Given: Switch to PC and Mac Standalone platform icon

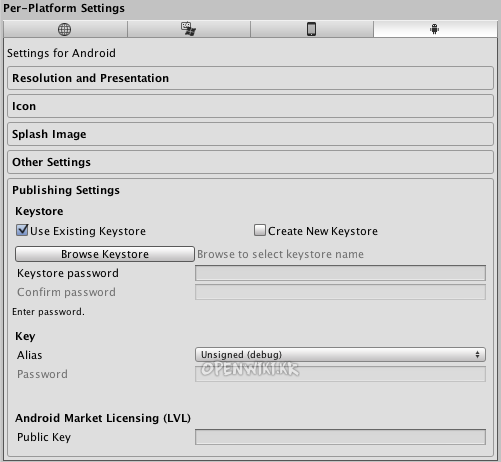Looking at the screenshot, I should click(x=188, y=29).
